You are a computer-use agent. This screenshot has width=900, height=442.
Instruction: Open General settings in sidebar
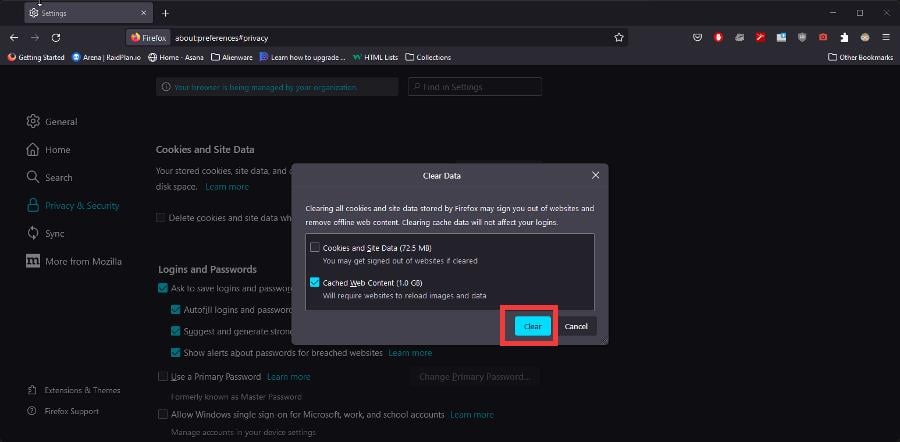[52, 122]
